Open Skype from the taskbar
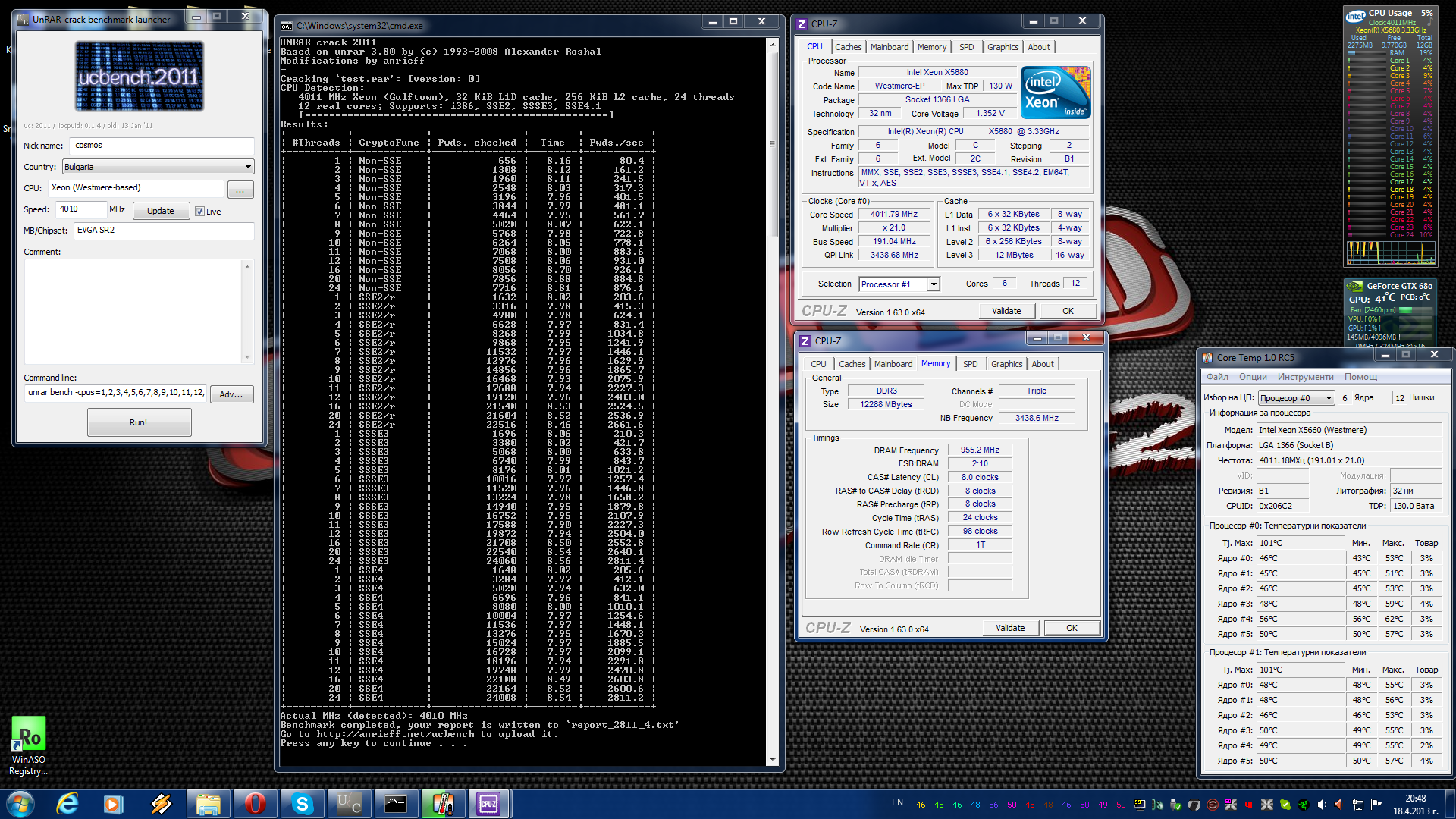This screenshot has height=819, width=1456. (302, 804)
